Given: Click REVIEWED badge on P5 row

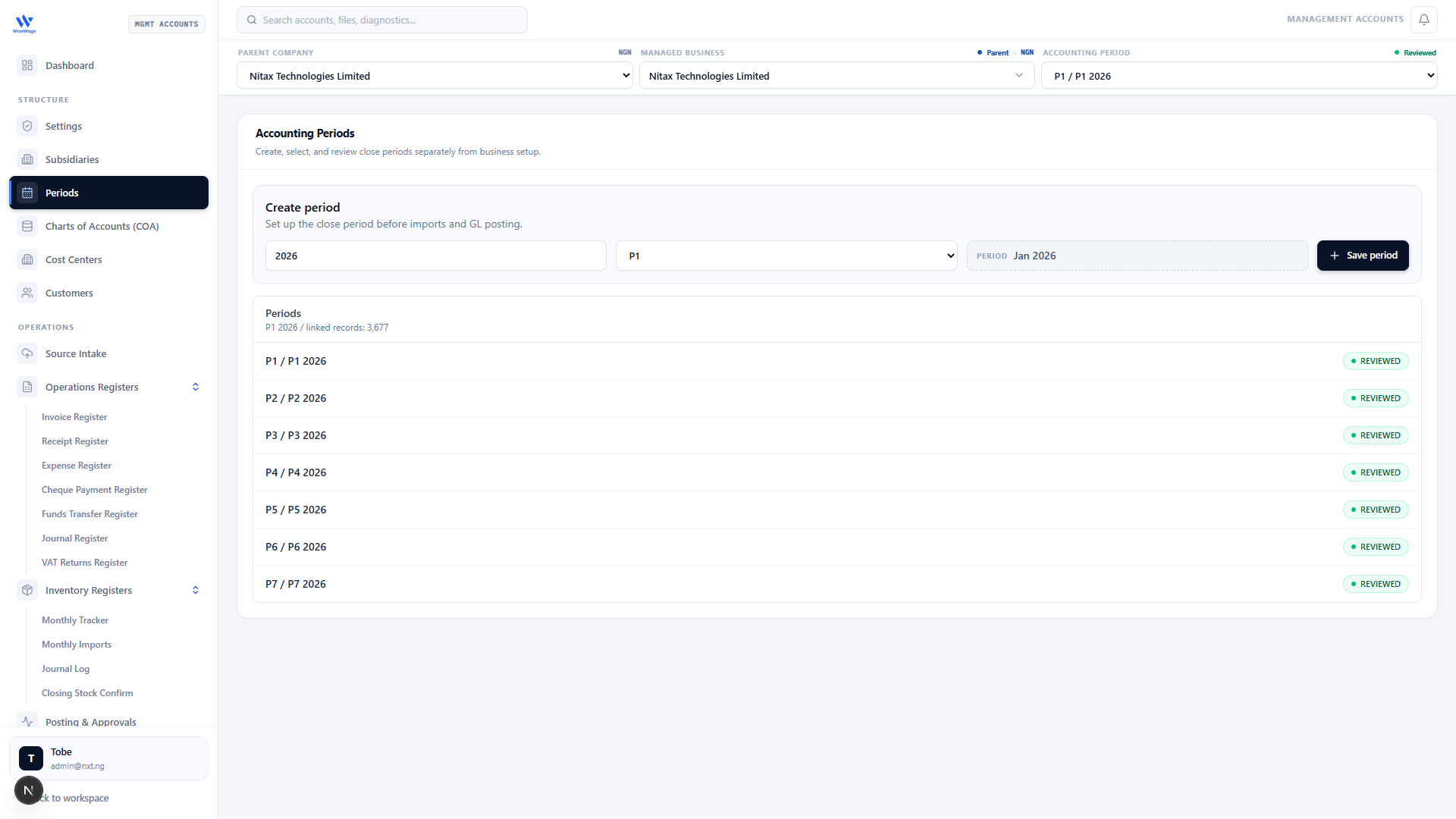Looking at the screenshot, I should click(1376, 510).
